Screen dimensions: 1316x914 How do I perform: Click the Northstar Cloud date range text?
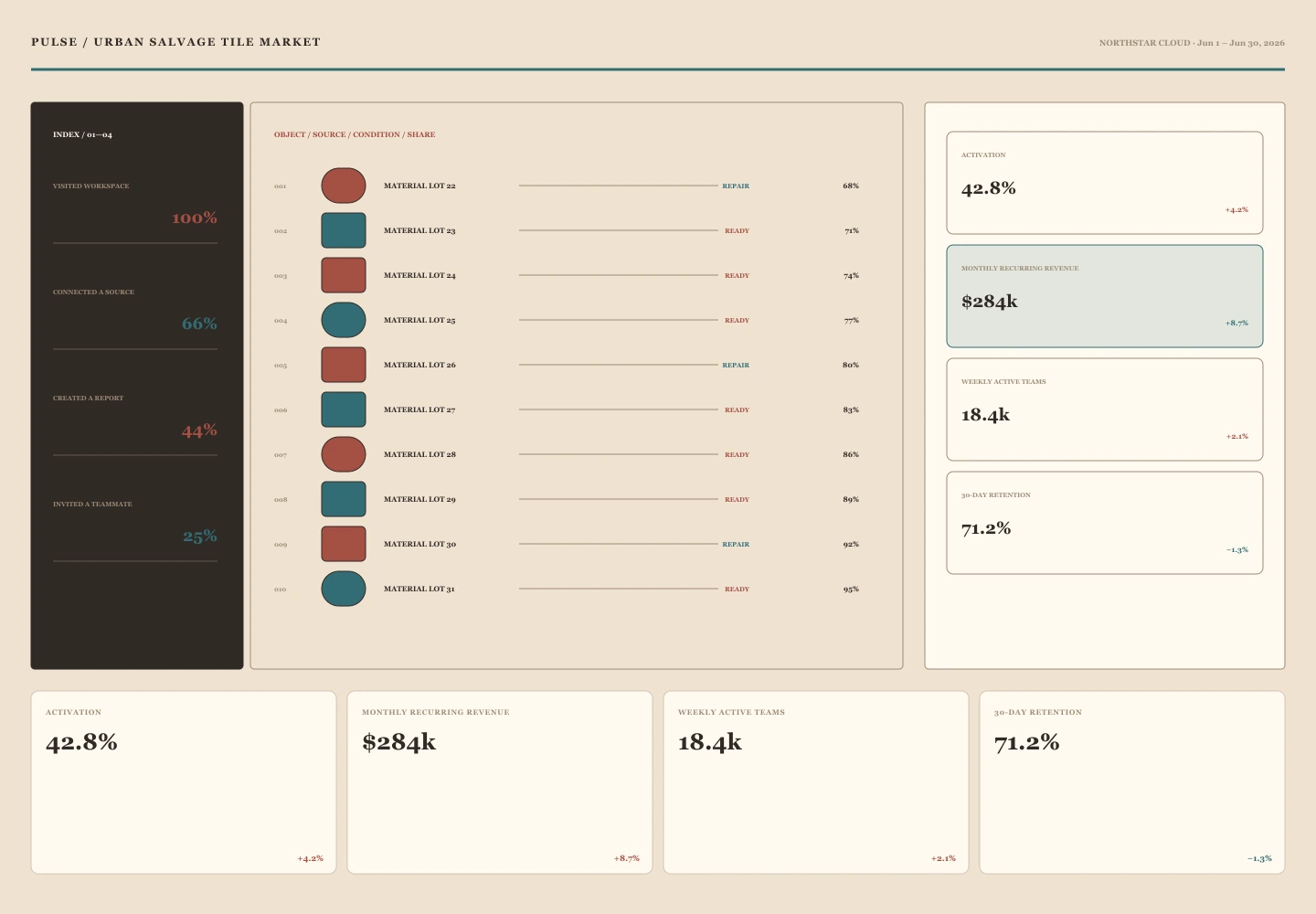pos(1192,43)
